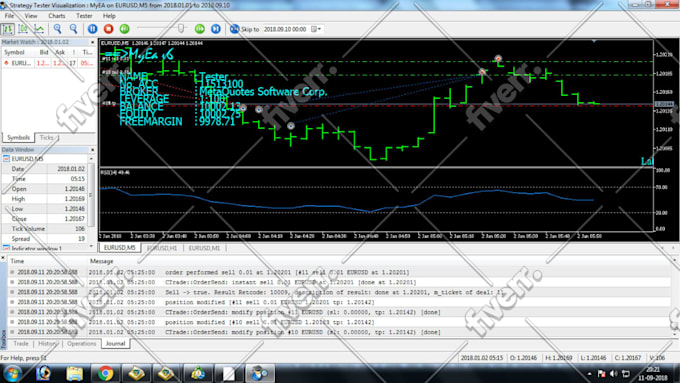Open the Operations tab in Toolbox
Image resolution: width=680 pixels, height=383 pixels.
click(x=82, y=344)
